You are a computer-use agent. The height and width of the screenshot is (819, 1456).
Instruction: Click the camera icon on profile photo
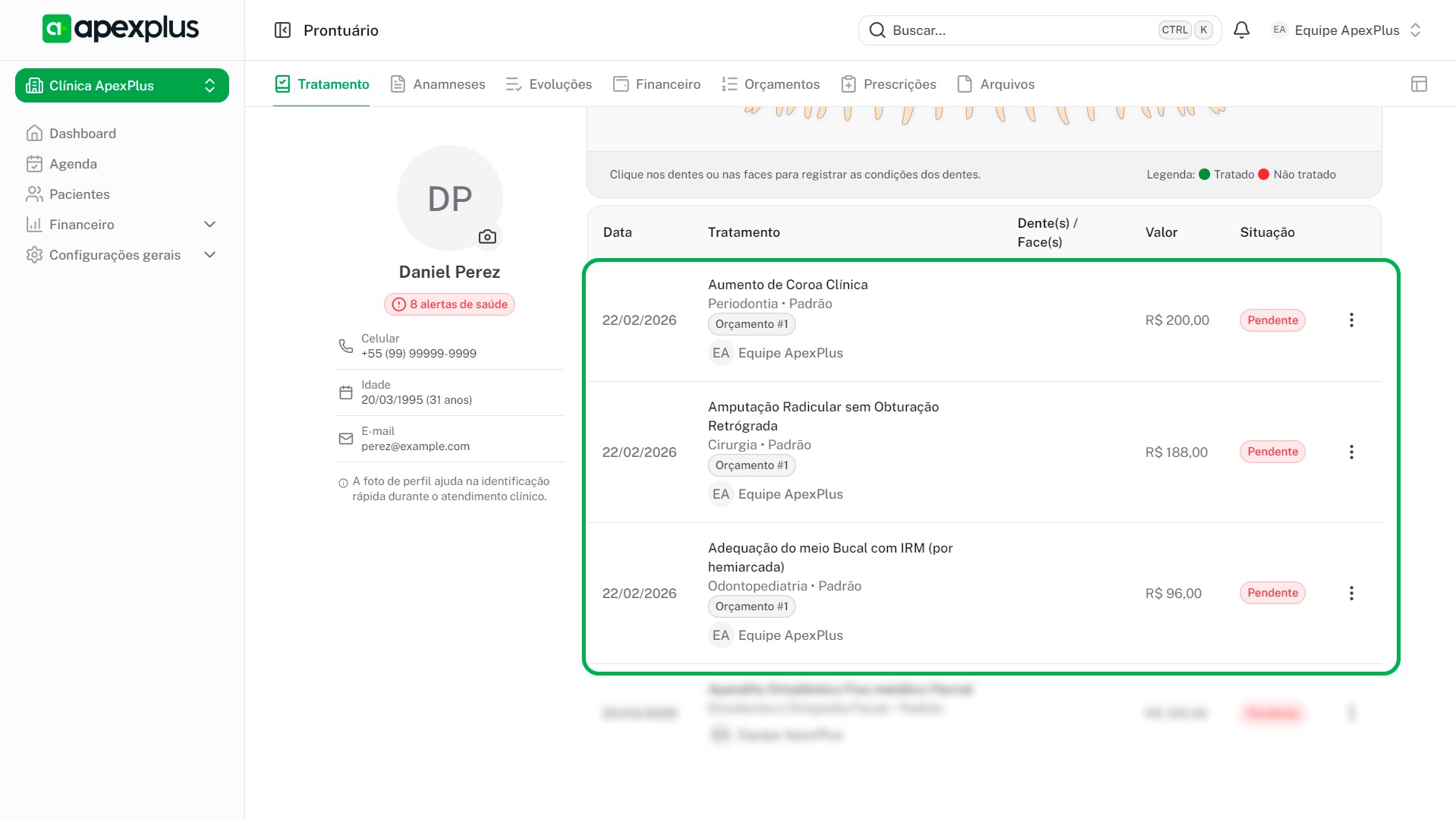(x=487, y=237)
